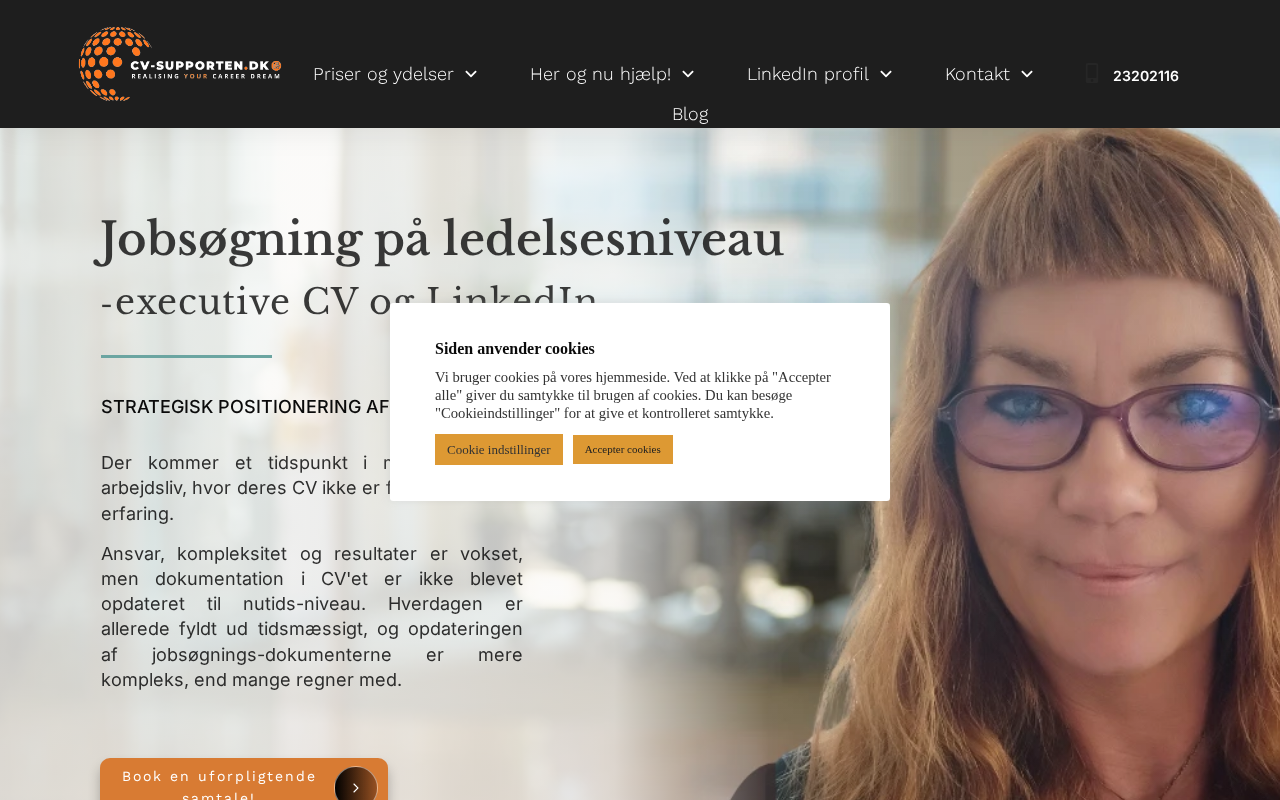This screenshot has width=1280, height=800.
Task: Expand the Kontakt menu chevron
Action: 1026,74
